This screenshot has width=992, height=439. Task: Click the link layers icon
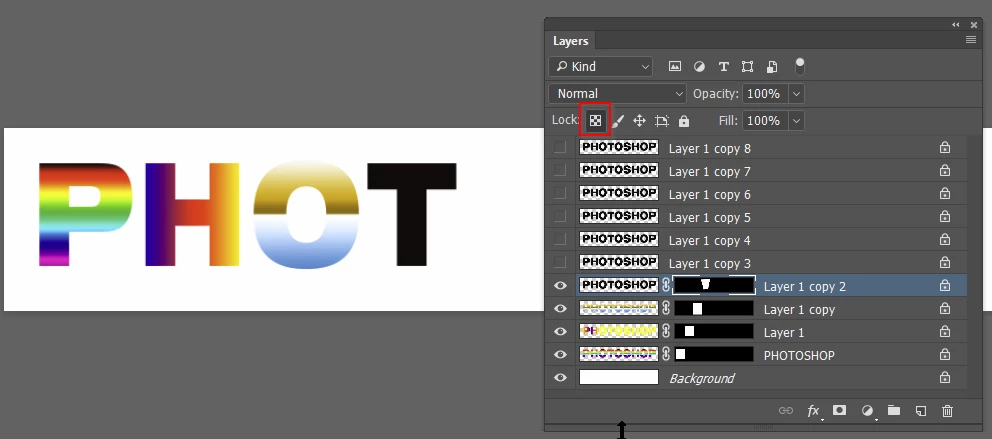point(786,411)
